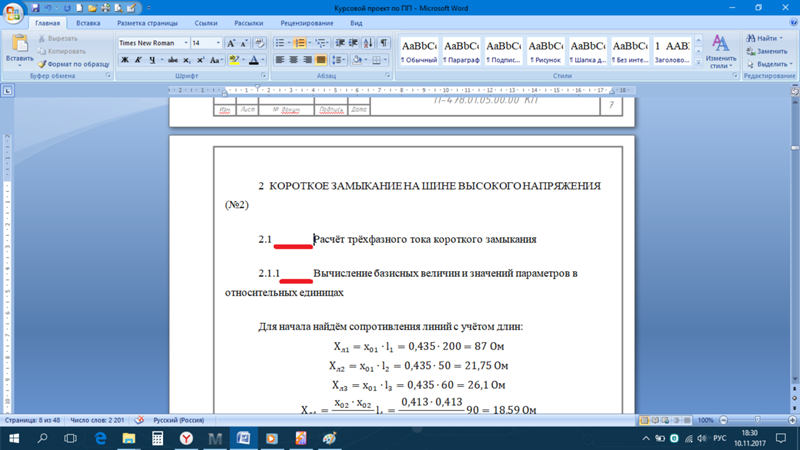
Task: Open the Edge browser from the taskbar
Action: pos(101,438)
